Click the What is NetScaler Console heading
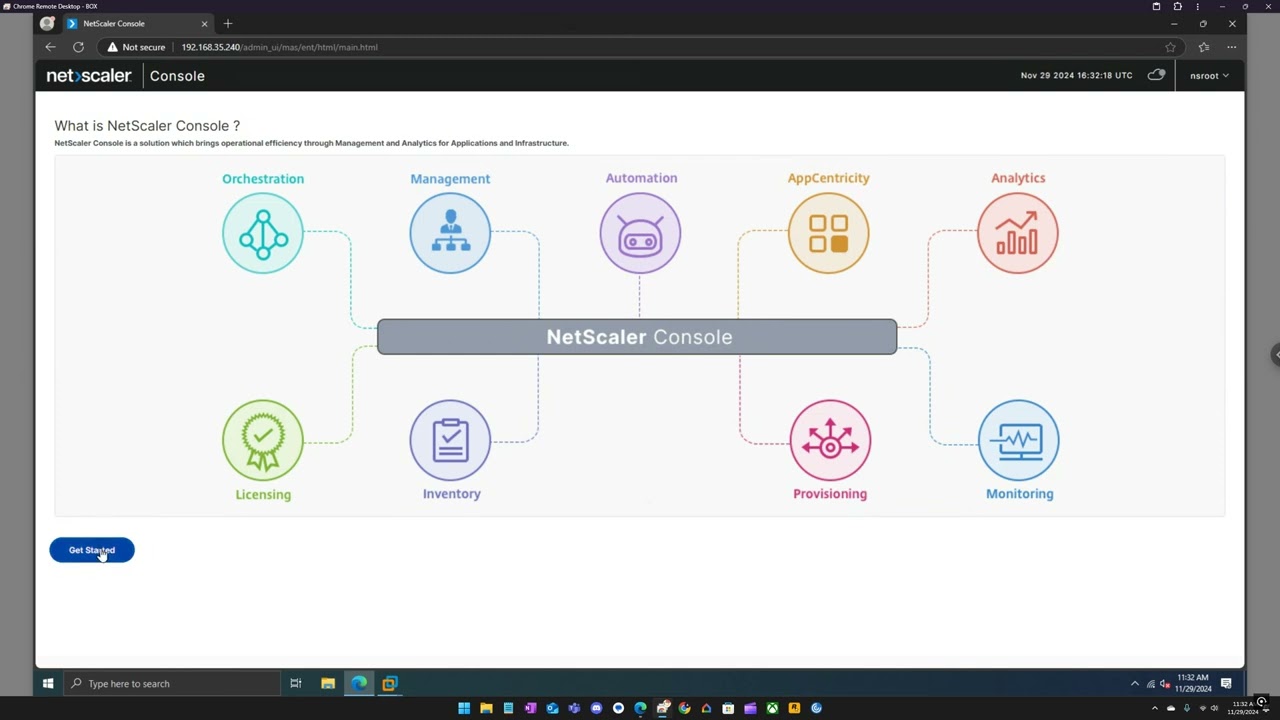1280x720 pixels. click(147, 126)
